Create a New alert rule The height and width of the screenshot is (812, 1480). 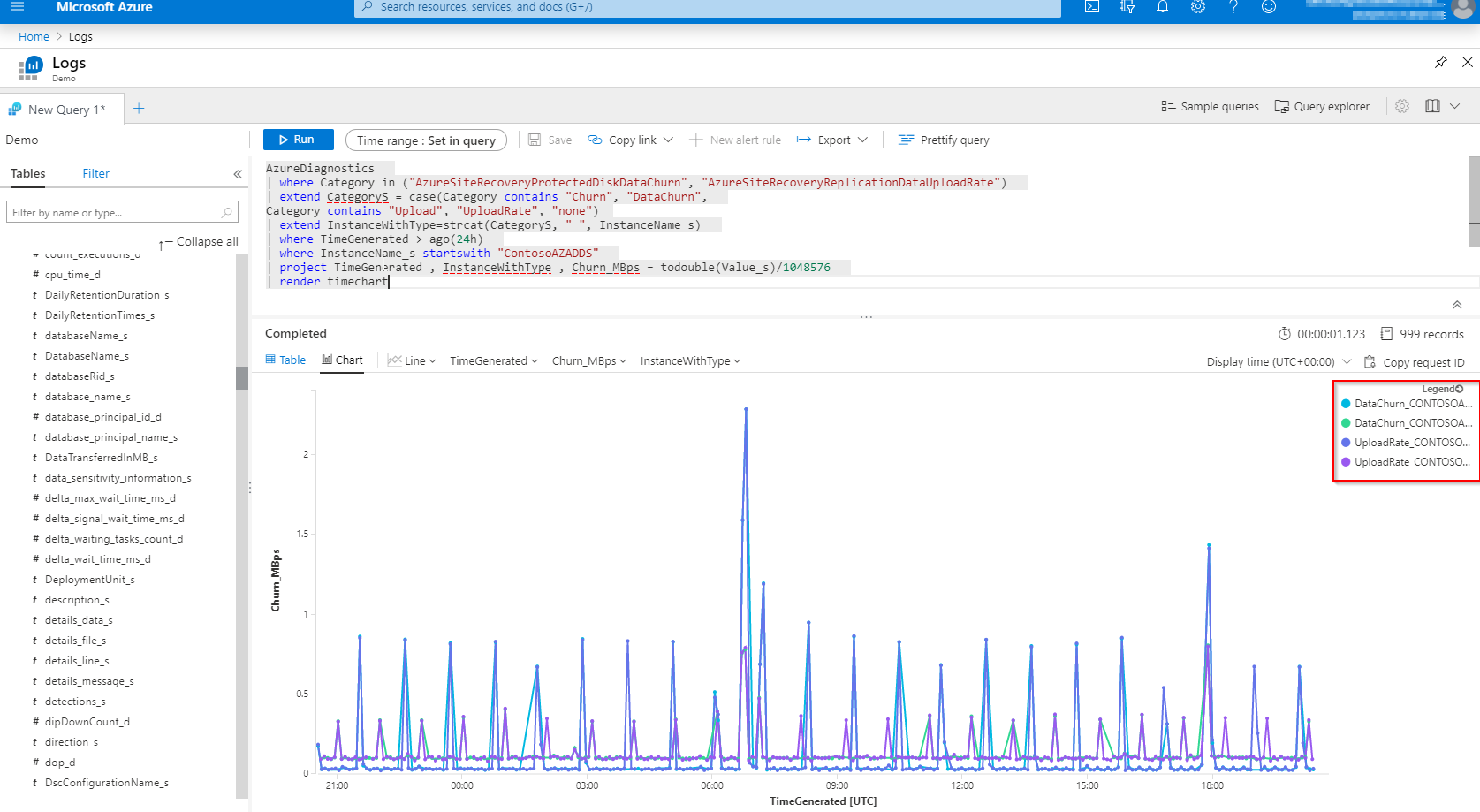pos(735,140)
